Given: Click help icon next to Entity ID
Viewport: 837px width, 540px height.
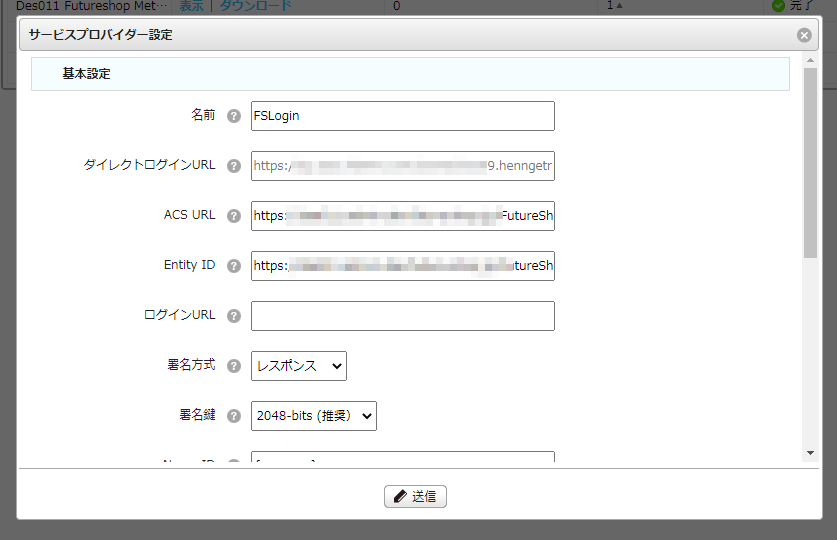Looking at the screenshot, I should point(234,266).
